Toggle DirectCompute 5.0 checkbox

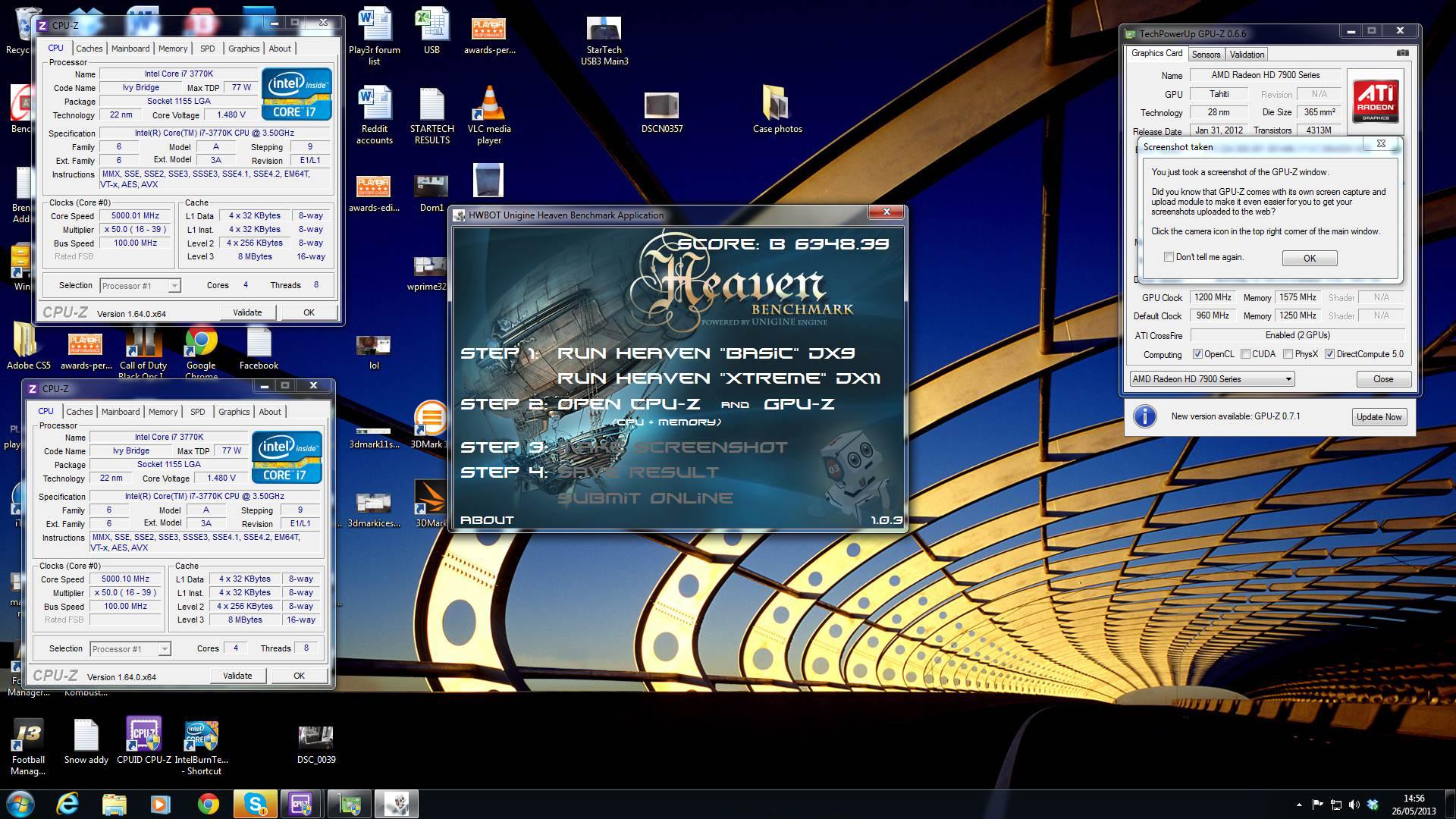coord(1329,353)
